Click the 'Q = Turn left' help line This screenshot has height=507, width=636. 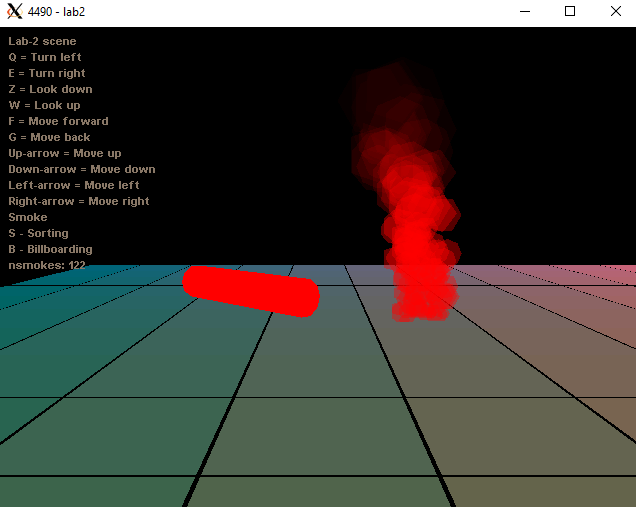click(x=45, y=57)
